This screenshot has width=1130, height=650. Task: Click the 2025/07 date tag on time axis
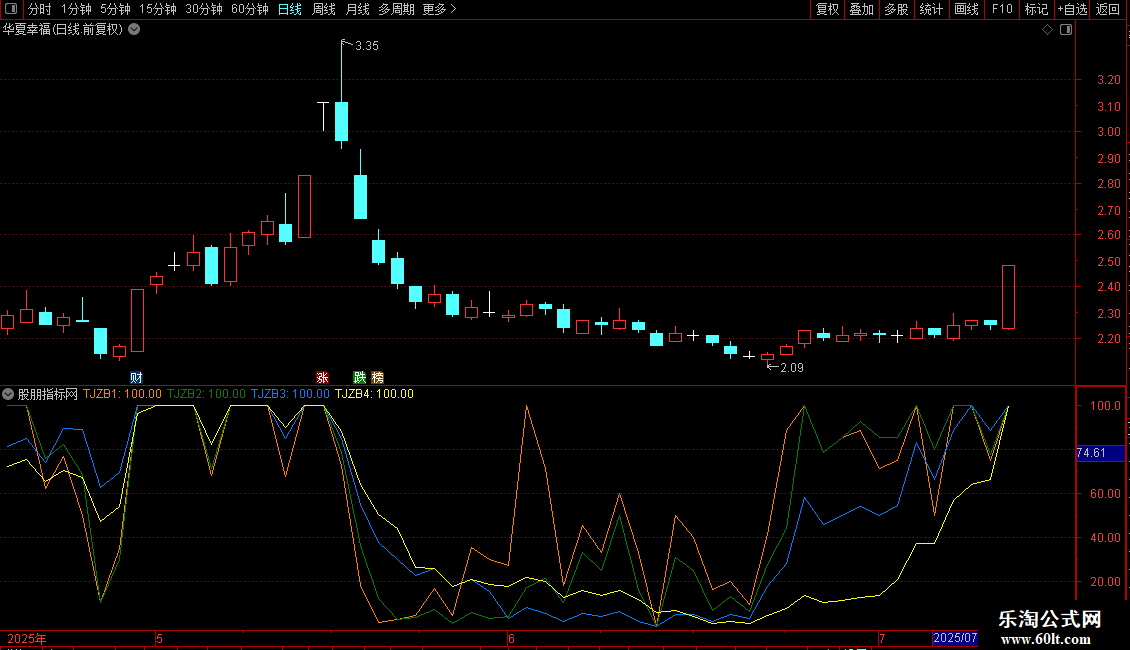(955, 638)
